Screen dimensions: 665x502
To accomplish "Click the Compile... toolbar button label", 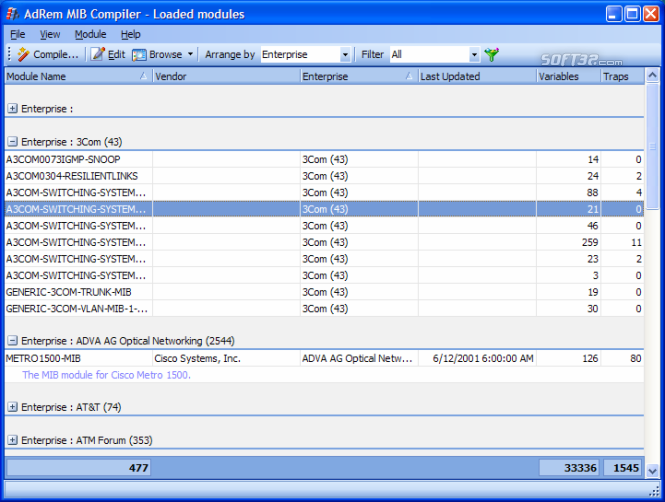I will point(56,54).
